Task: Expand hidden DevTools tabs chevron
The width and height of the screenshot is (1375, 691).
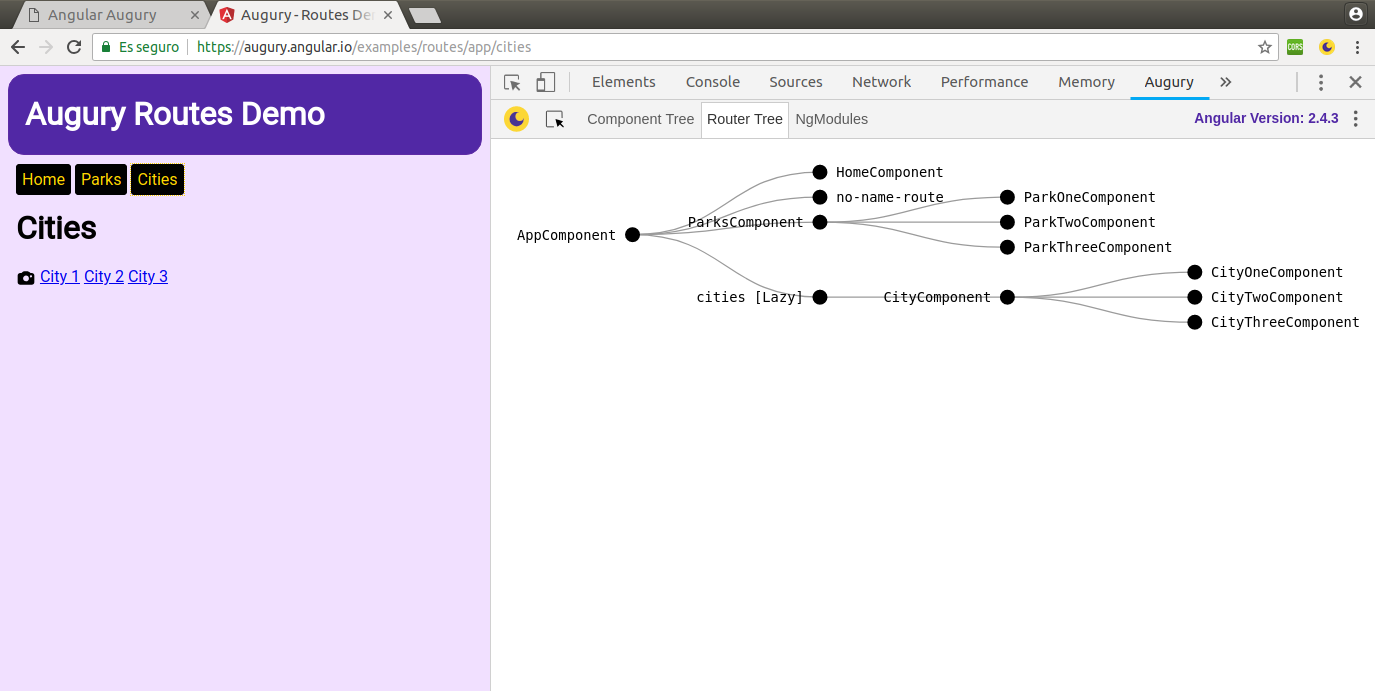Action: tap(1225, 82)
